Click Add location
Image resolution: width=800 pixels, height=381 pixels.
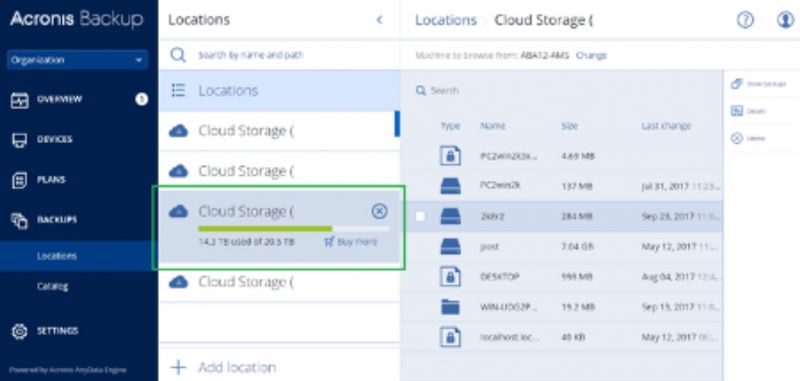coord(237,367)
